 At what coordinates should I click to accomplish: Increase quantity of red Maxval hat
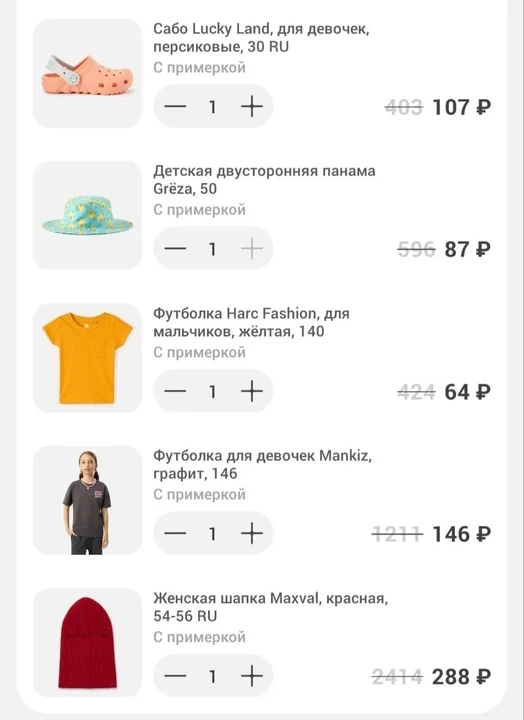pos(252,676)
